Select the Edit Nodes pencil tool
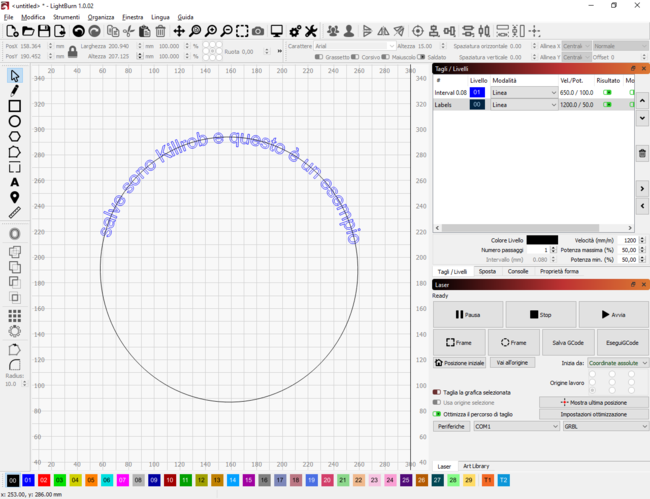Image resolution: width=650 pixels, height=499 pixels. click(15, 90)
